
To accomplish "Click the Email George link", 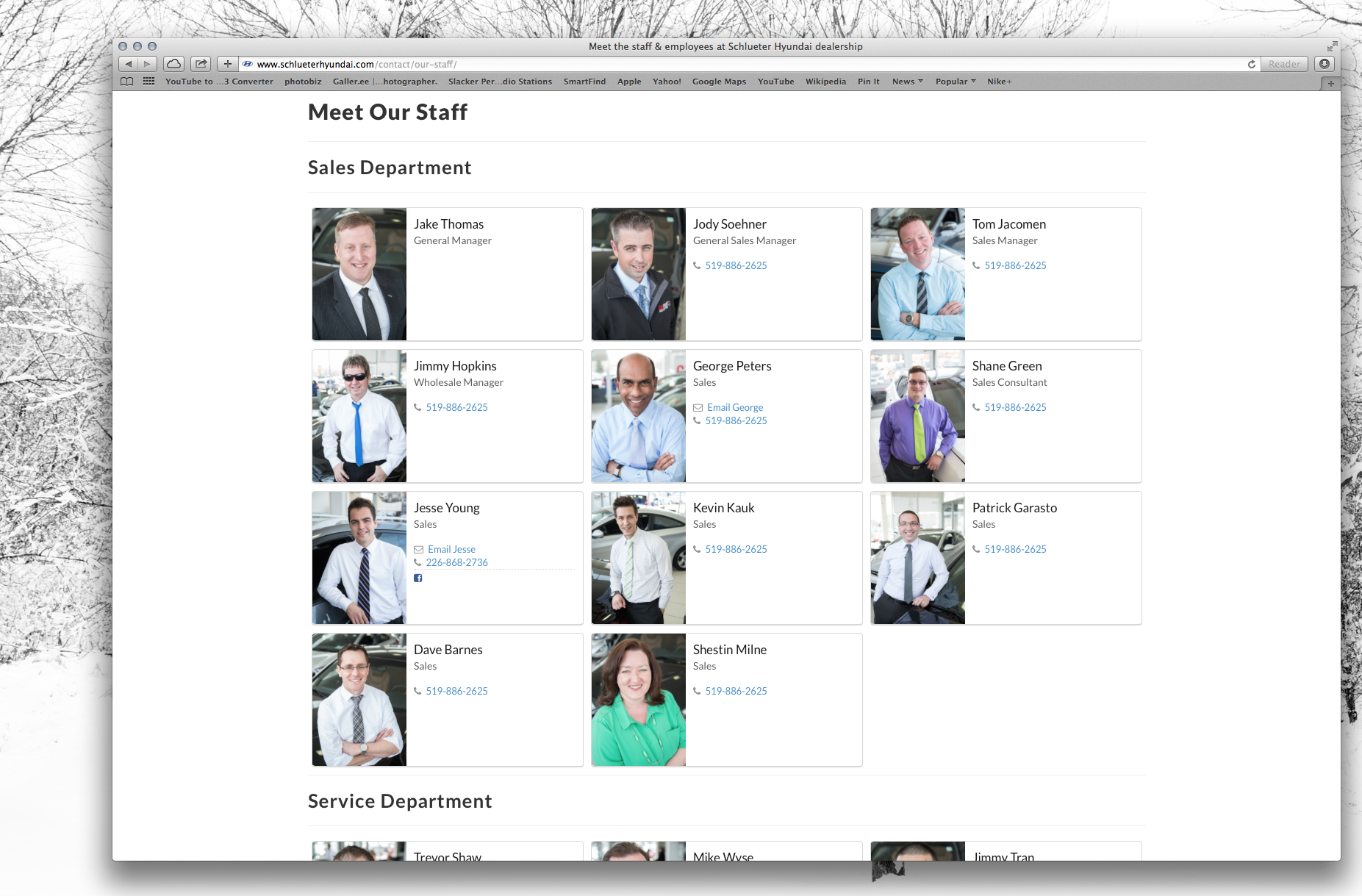I will [734, 407].
